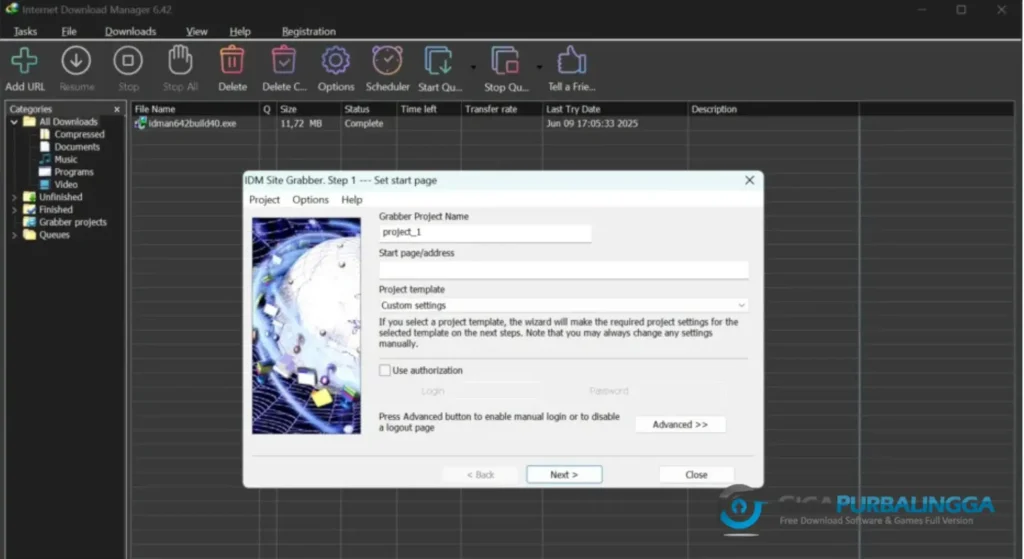Expand the Queues tree node

coord(14,234)
